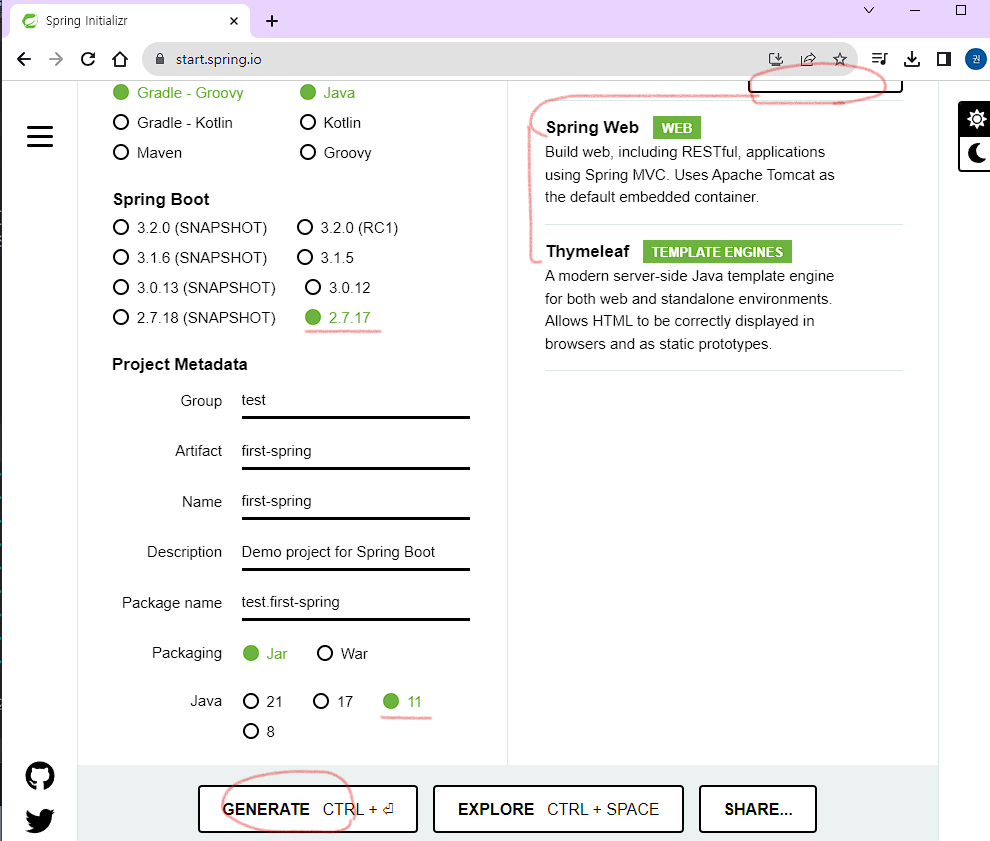Viewport: 990px width, 841px height.
Task: Edit the Name field
Action: coord(355,502)
